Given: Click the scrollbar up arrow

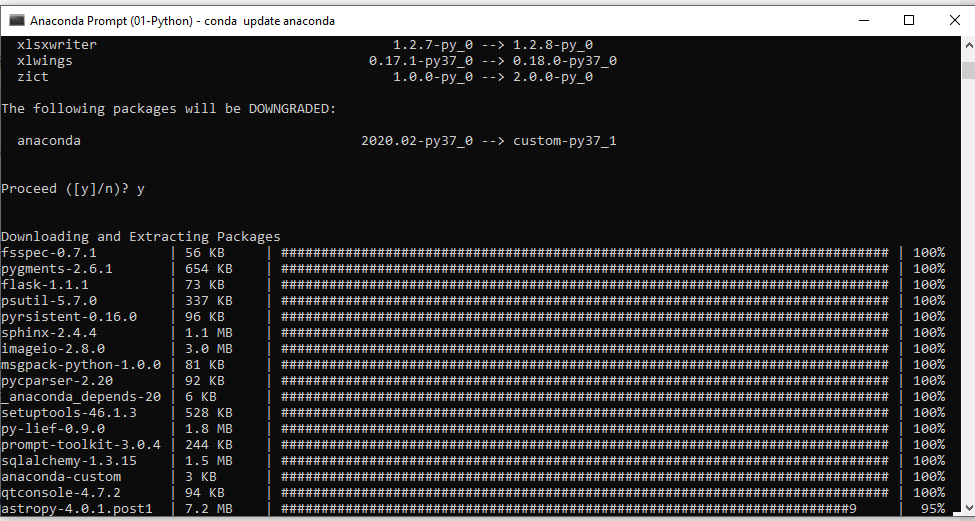Looking at the screenshot, I should tap(968, 45).
